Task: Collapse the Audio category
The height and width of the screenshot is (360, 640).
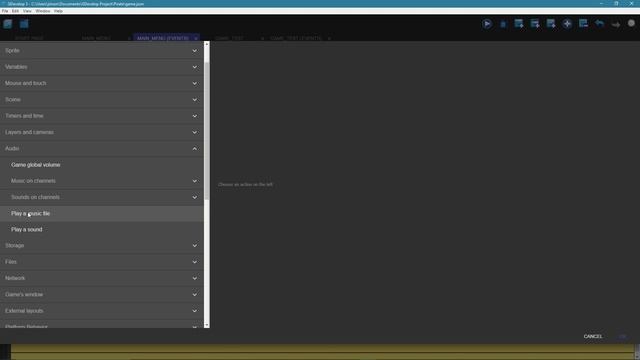Action: coord(102,149)
